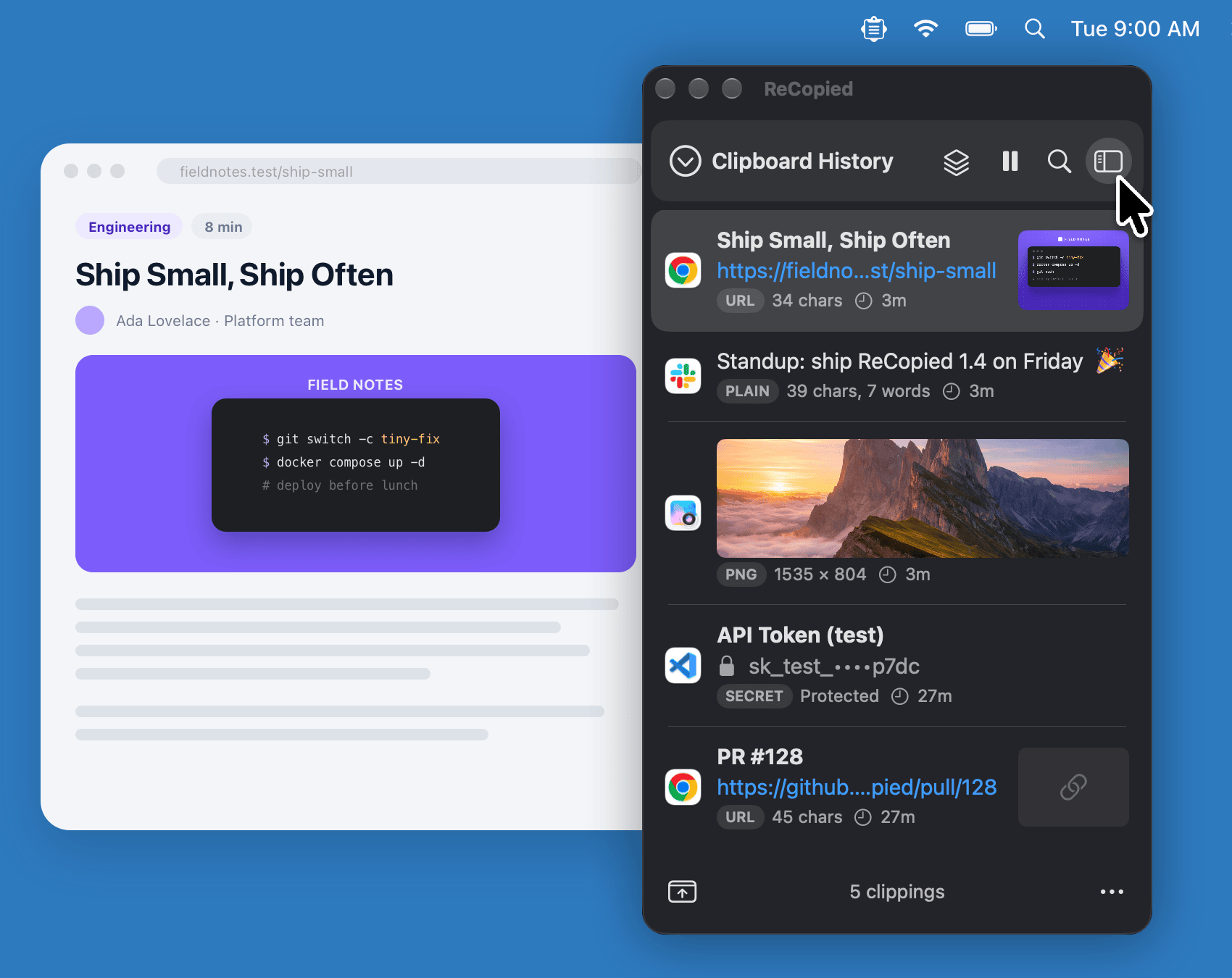
Task: Open the three-dots more menu in footer
Action: [x=1112, y=892]
